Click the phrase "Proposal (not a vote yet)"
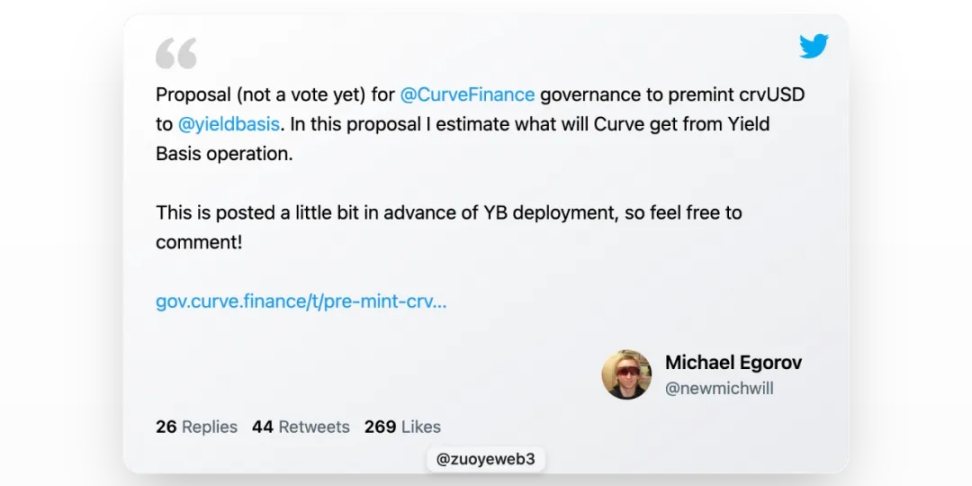 point(262,95)
